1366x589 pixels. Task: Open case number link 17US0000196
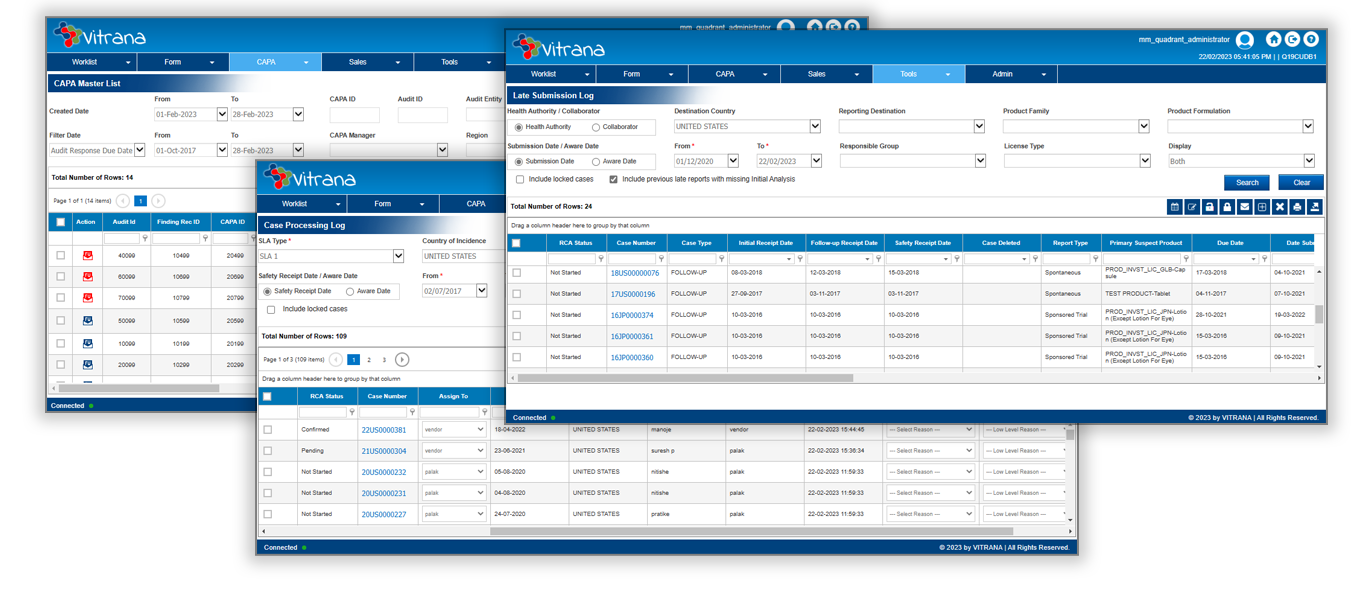pyautogui.click(x=633, y=294)
